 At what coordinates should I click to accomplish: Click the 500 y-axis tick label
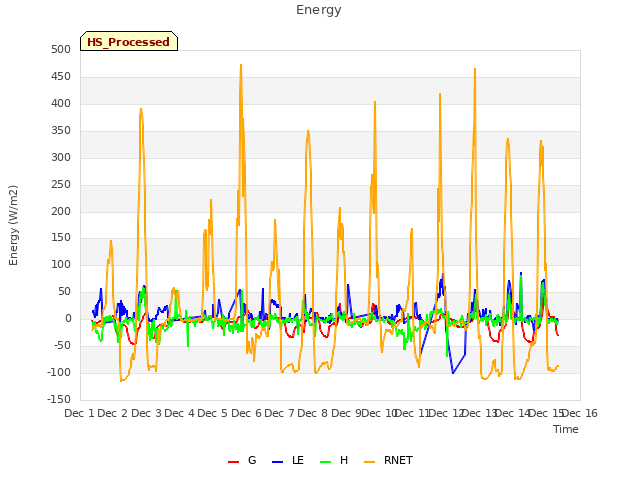click(x=61, y=49)
